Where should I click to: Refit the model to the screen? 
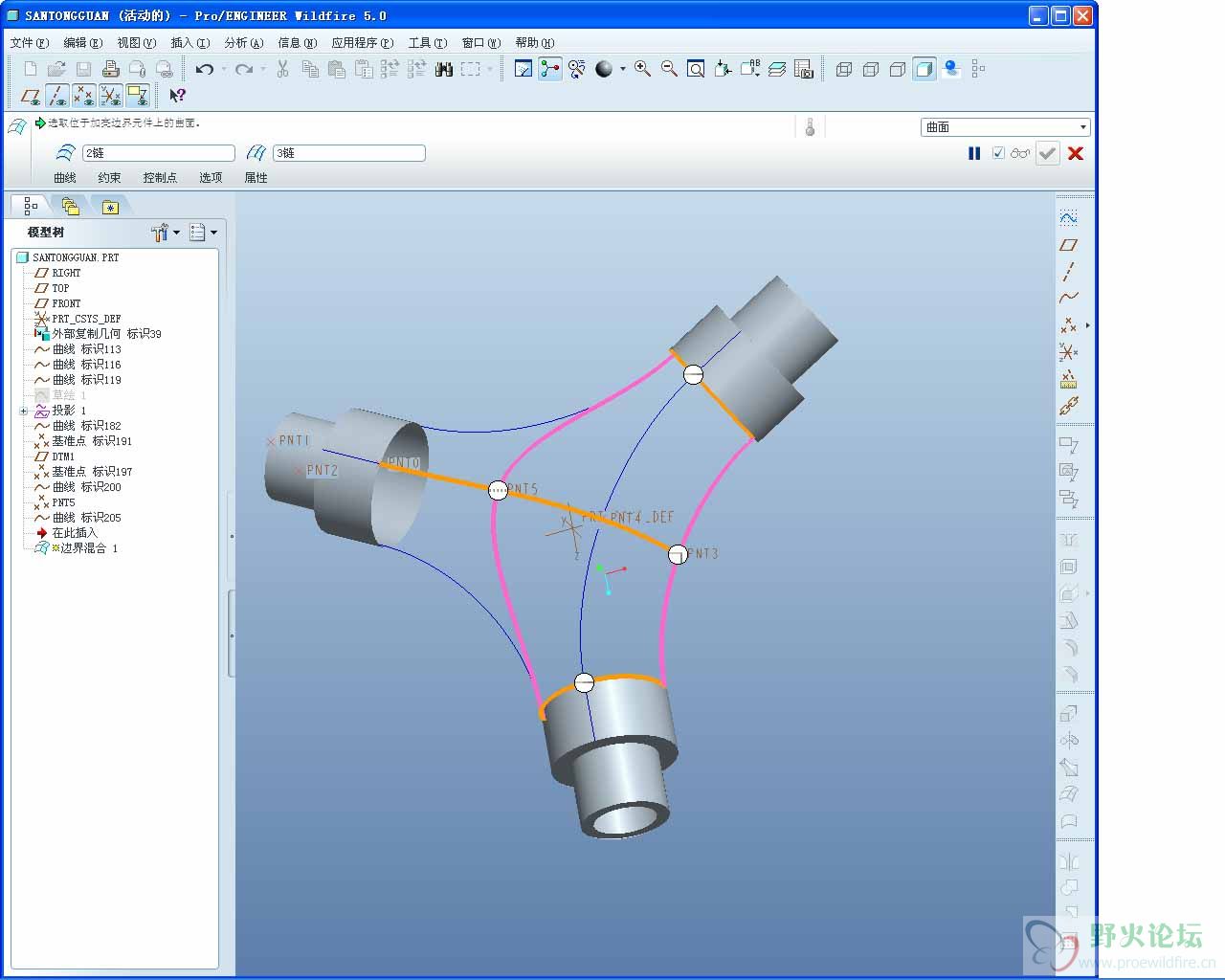(696, 69)
